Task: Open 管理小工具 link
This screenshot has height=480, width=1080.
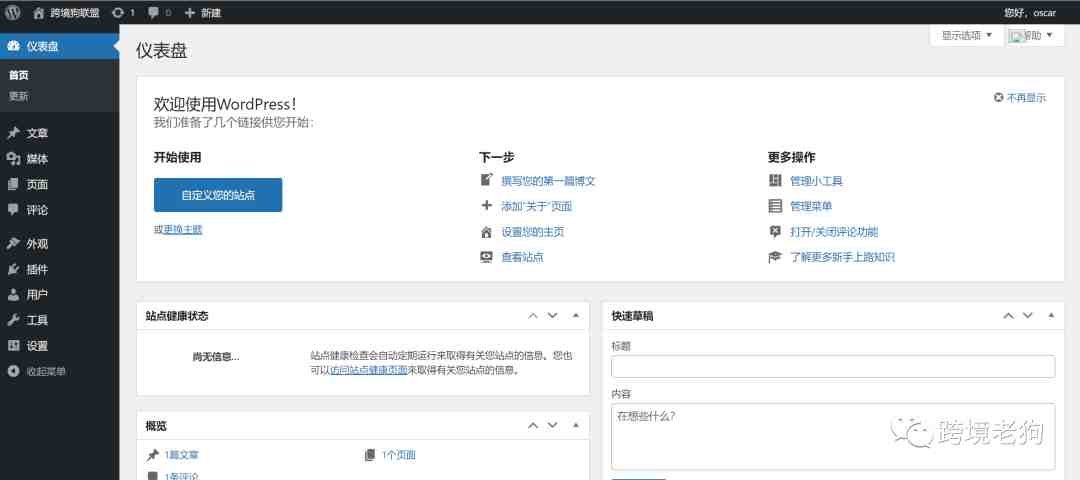Action: point(816,180)
